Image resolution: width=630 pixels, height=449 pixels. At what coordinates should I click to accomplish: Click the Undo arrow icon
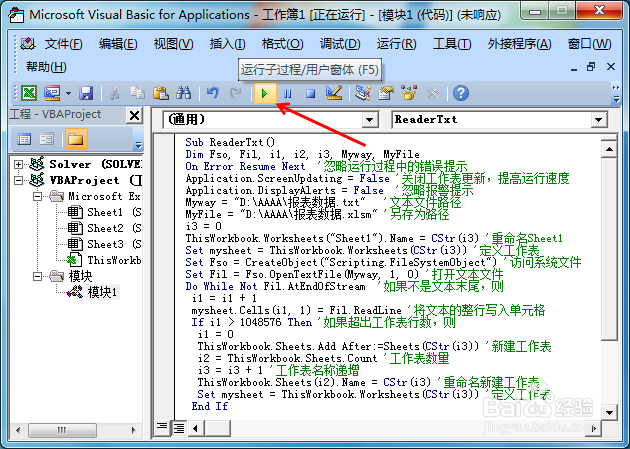(213, 94)
